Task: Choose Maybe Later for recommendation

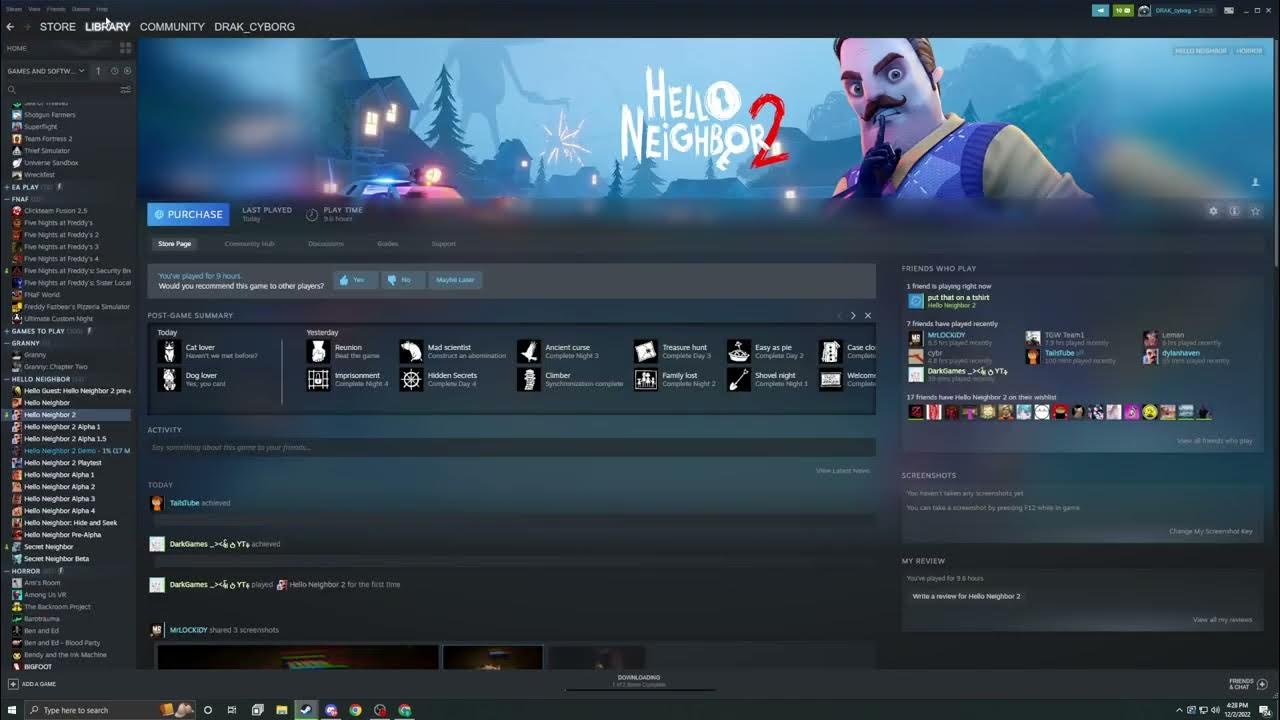Action: [455, 280]
